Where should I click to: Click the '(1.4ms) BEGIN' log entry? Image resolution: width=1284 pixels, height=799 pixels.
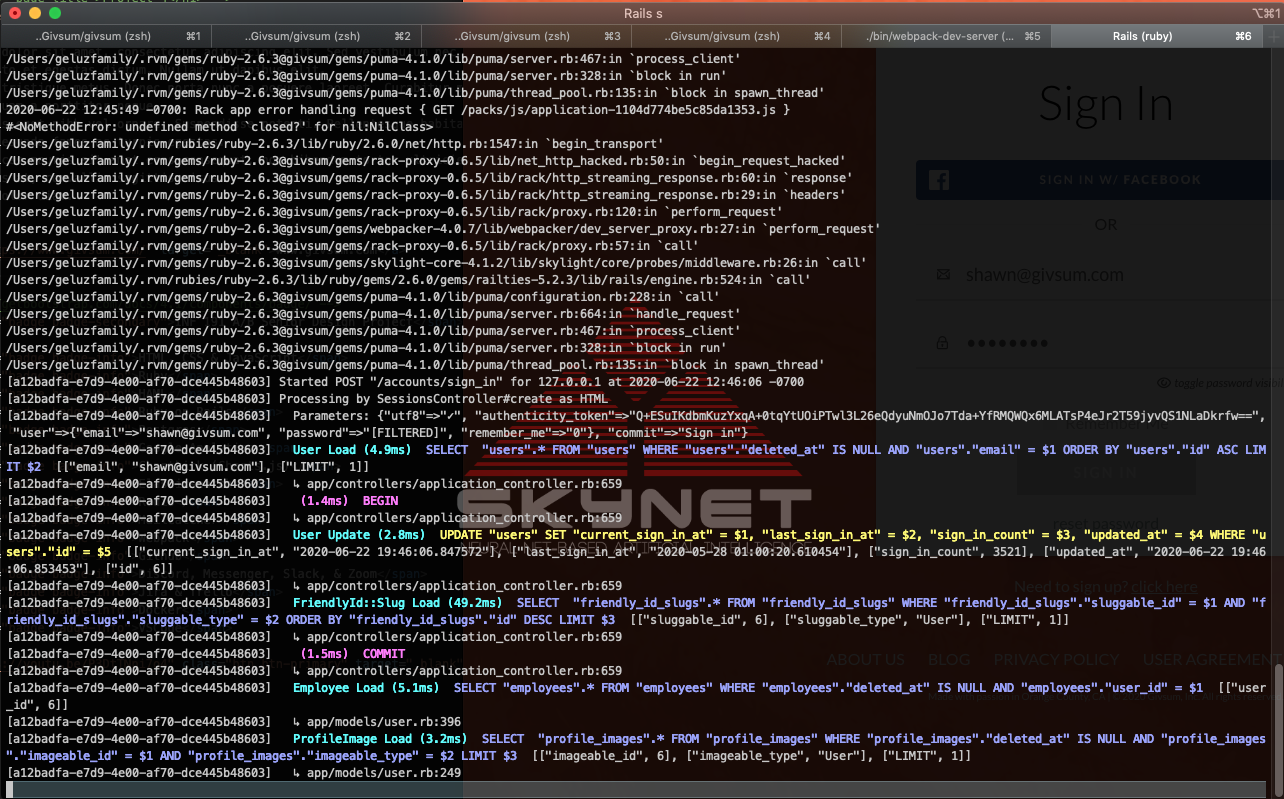tap(349, 501)
